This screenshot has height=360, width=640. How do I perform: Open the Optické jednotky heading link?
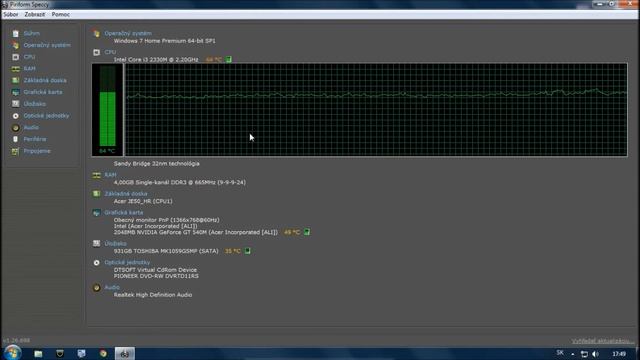[x=127, y=262]
